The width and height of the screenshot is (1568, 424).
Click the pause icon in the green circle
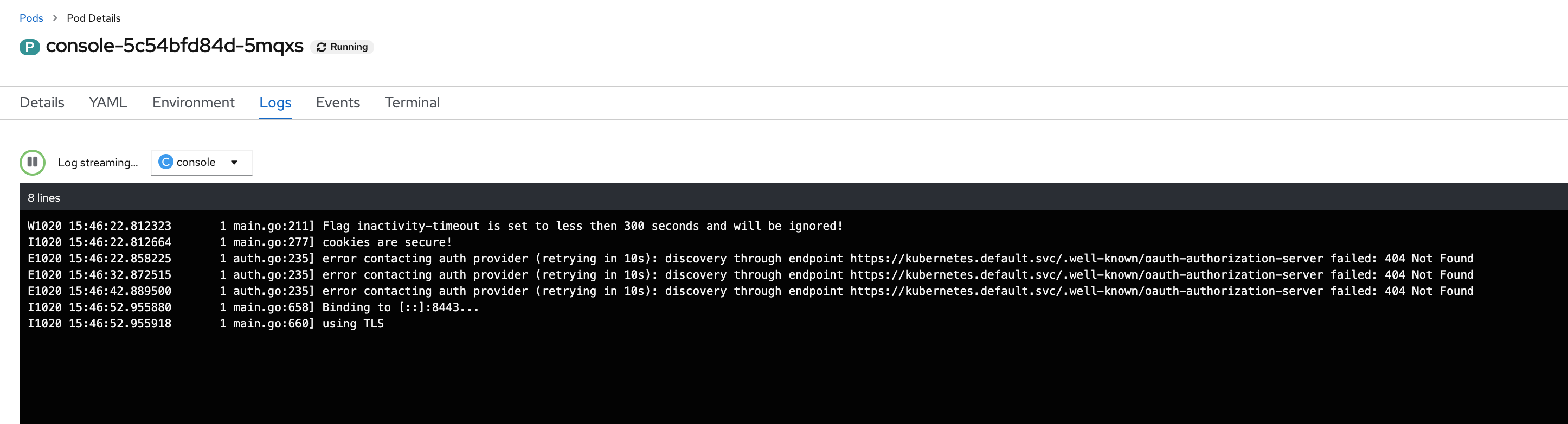click(x=33, y=163)
